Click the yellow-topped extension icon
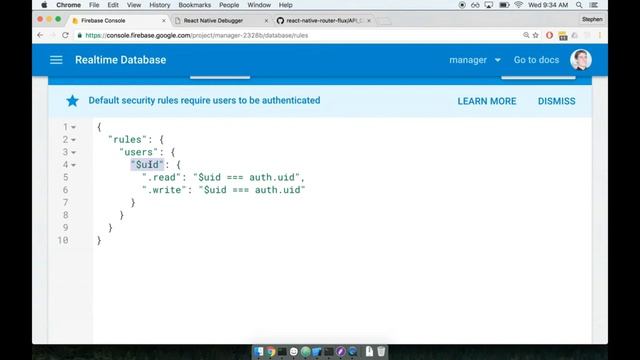 coord(563,36)
